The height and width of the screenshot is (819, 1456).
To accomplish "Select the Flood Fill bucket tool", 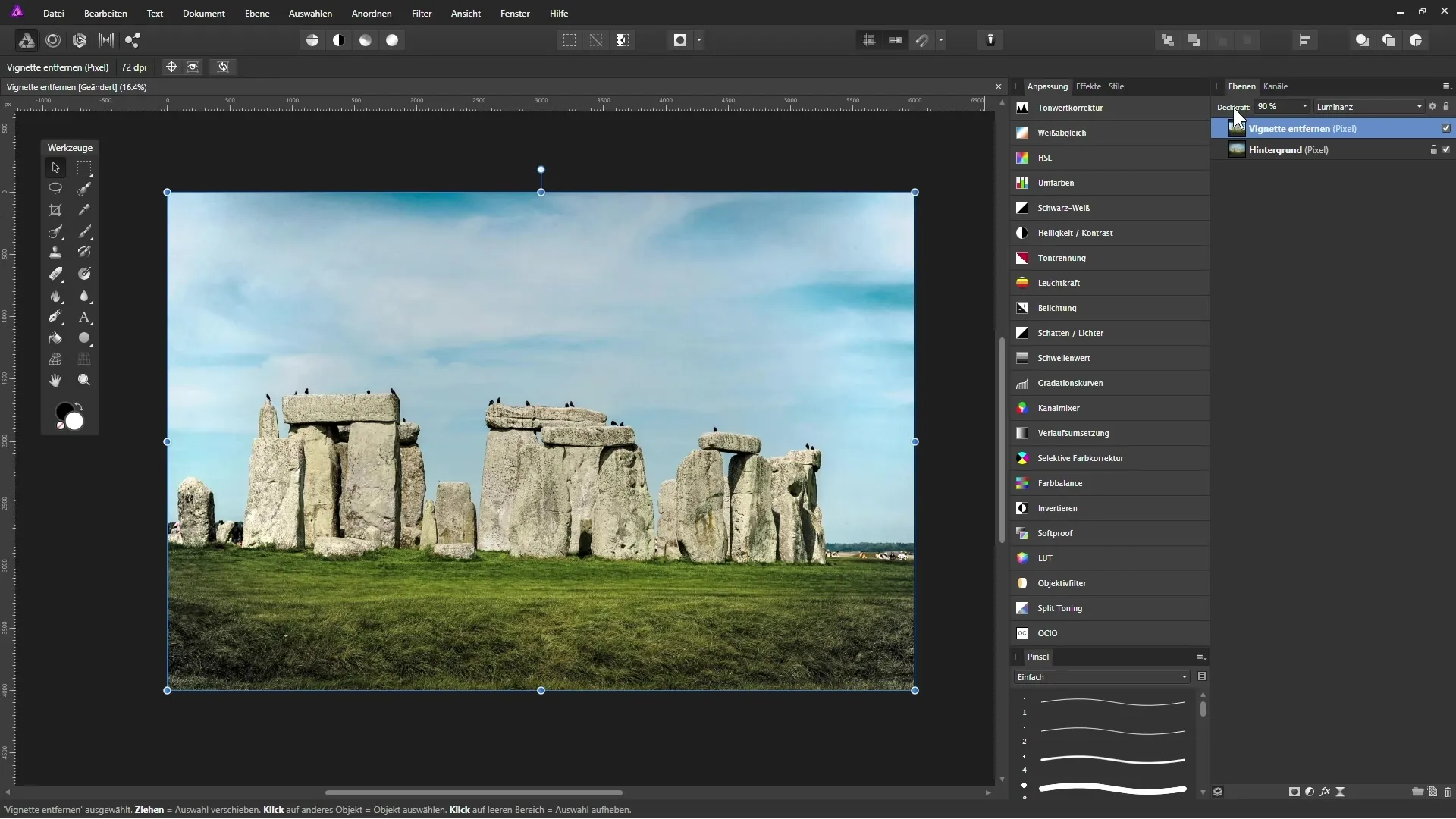I will pos(55,338).
